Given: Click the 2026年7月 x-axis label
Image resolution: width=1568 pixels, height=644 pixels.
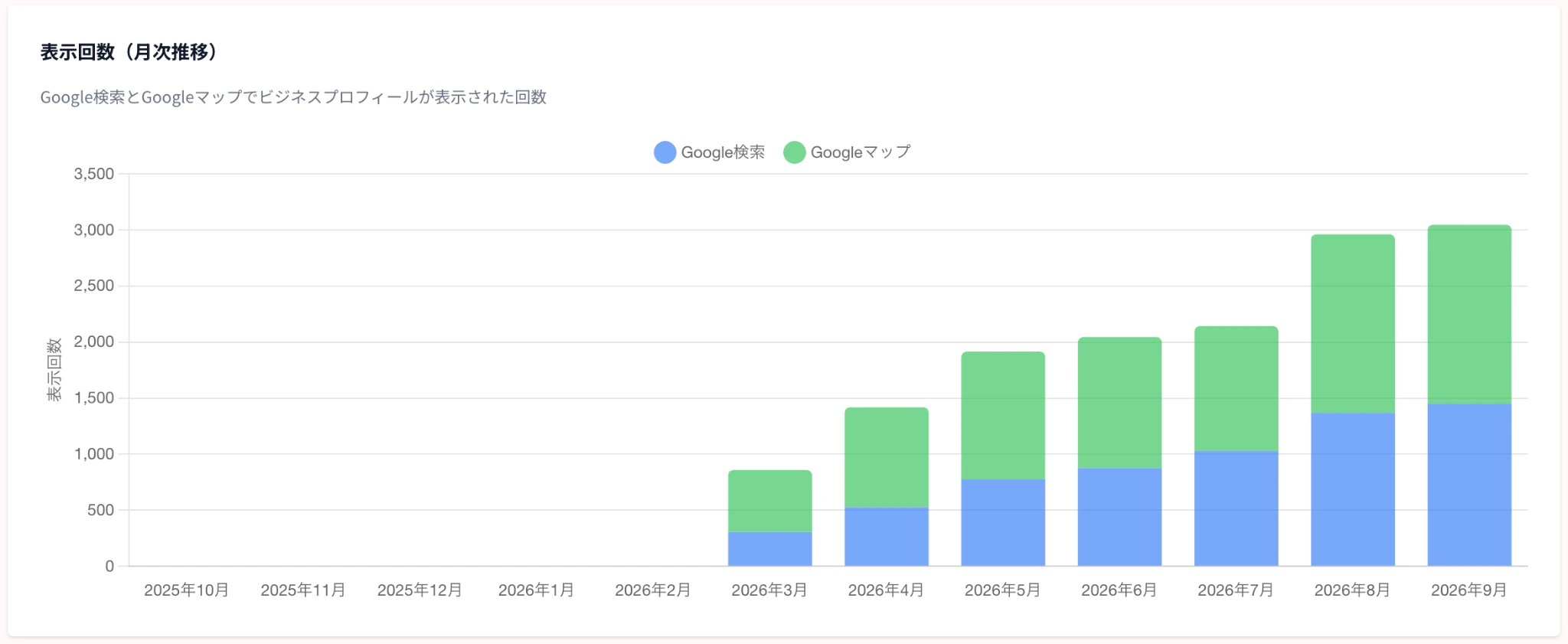Looking at the screenshot, I should click(1236, 590).
